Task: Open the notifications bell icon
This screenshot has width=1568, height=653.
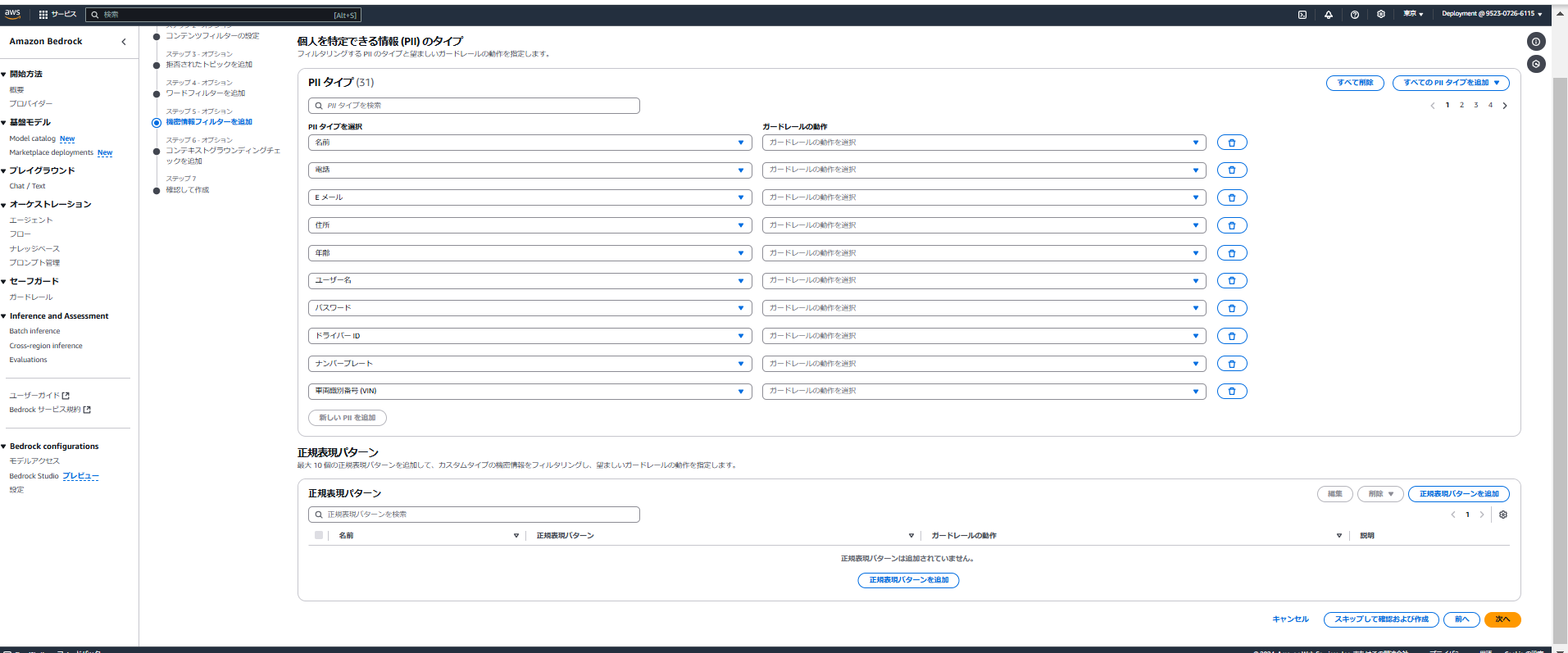Action: tap(1329, 15)
